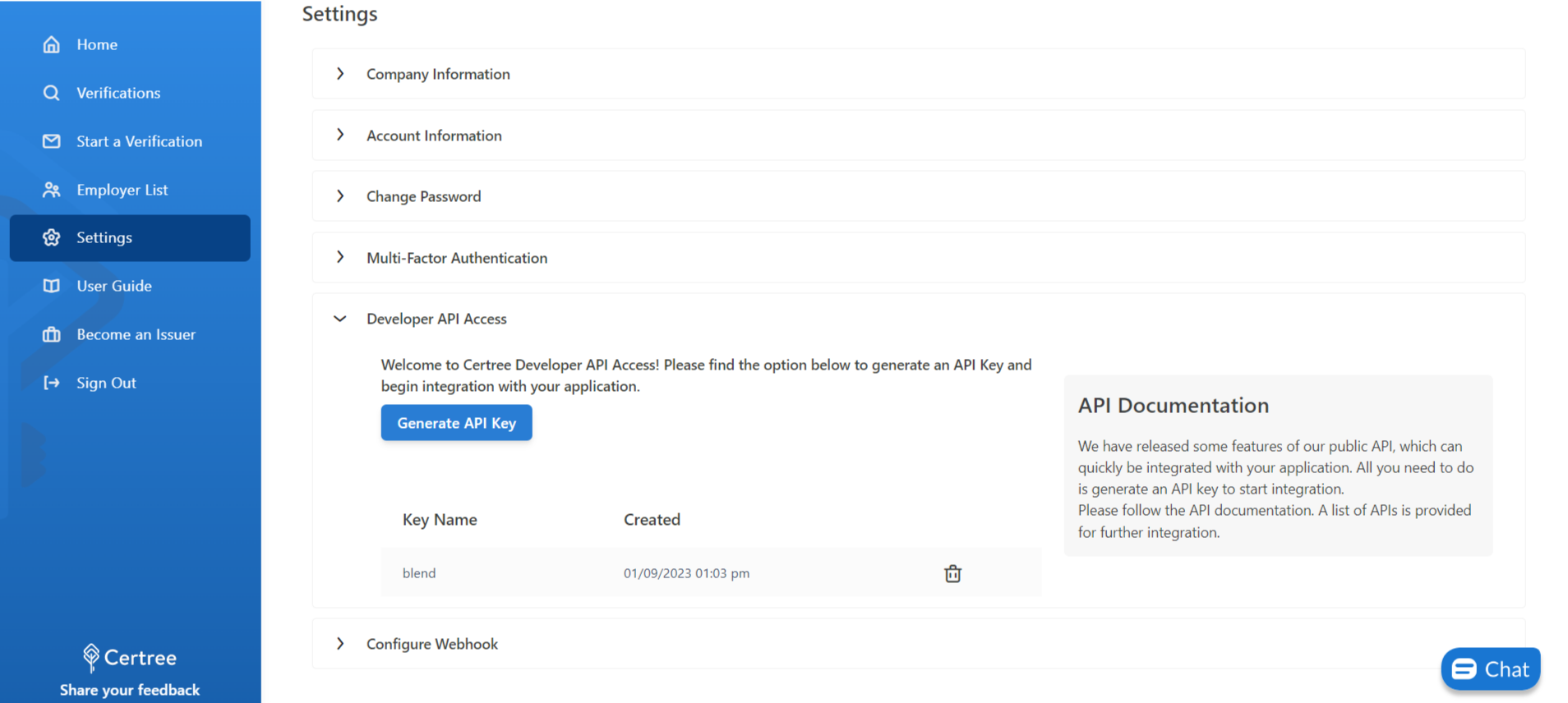1568x703 pixels.
Task: Click the Verifications magnifier icon
Action: [52, 93]
